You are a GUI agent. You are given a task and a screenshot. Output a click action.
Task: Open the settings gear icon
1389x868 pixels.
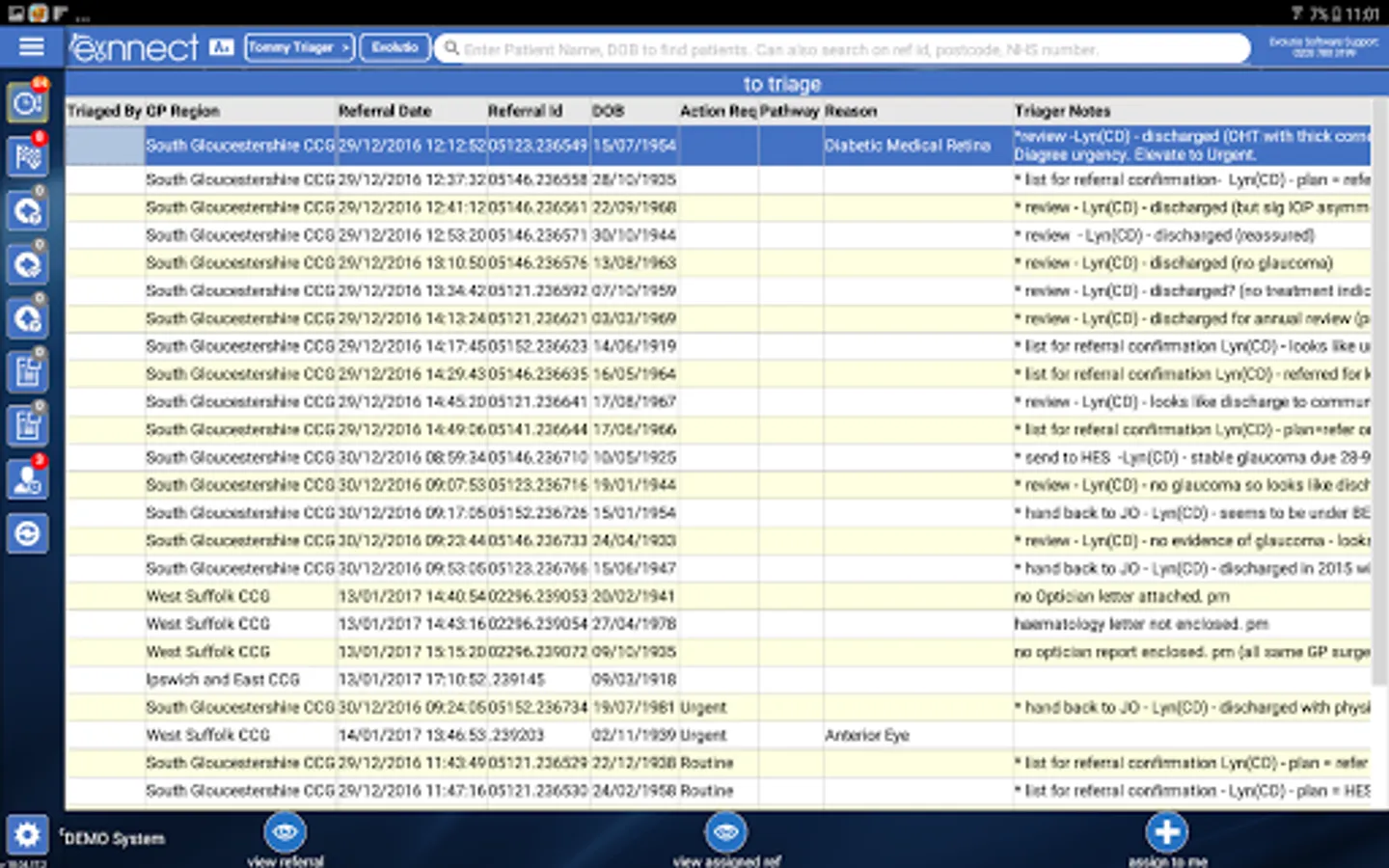[27, 834]
